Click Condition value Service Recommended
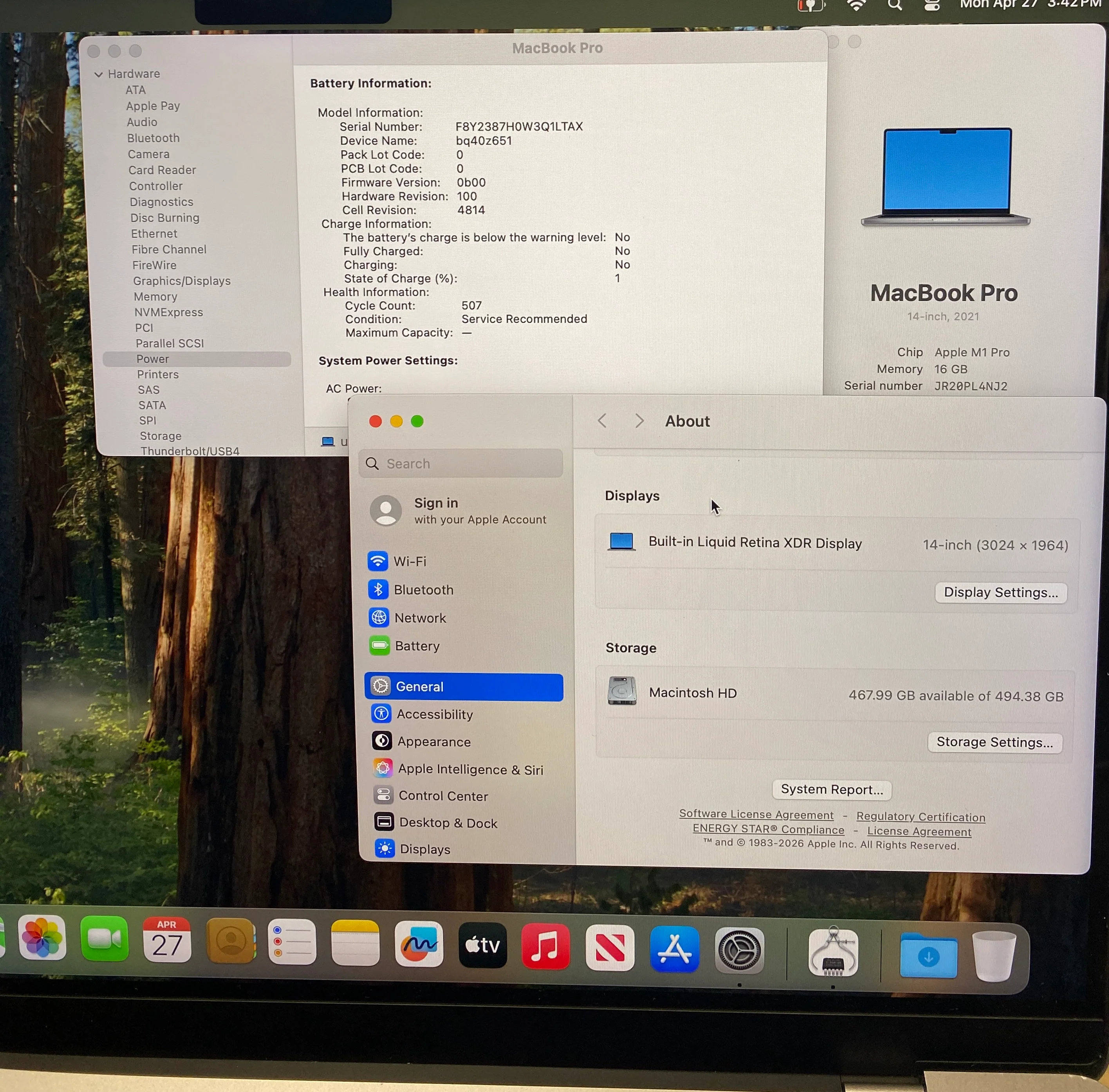The height and width of the screenshot is (1092, 1109). (524, 319)
